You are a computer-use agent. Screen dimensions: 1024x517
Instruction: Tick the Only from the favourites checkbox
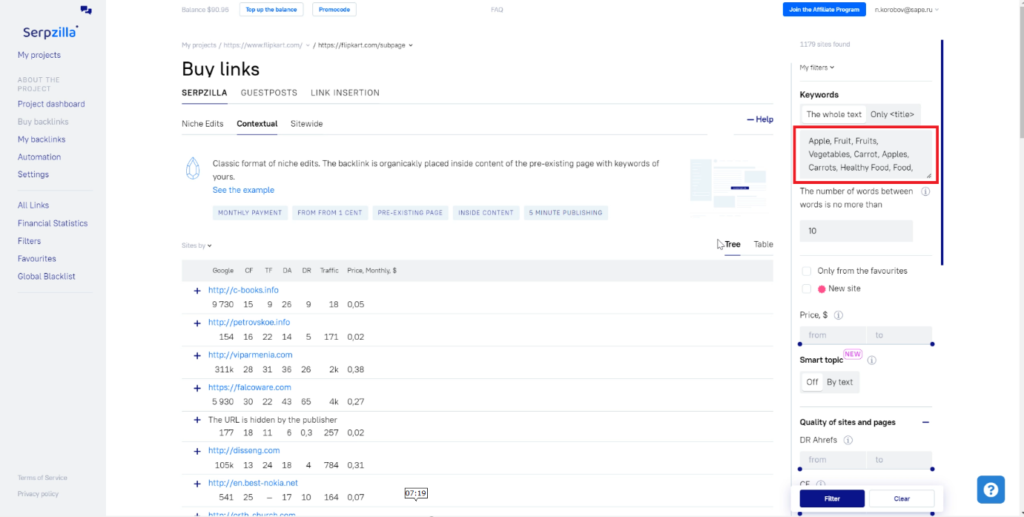[x=807, y=271]
